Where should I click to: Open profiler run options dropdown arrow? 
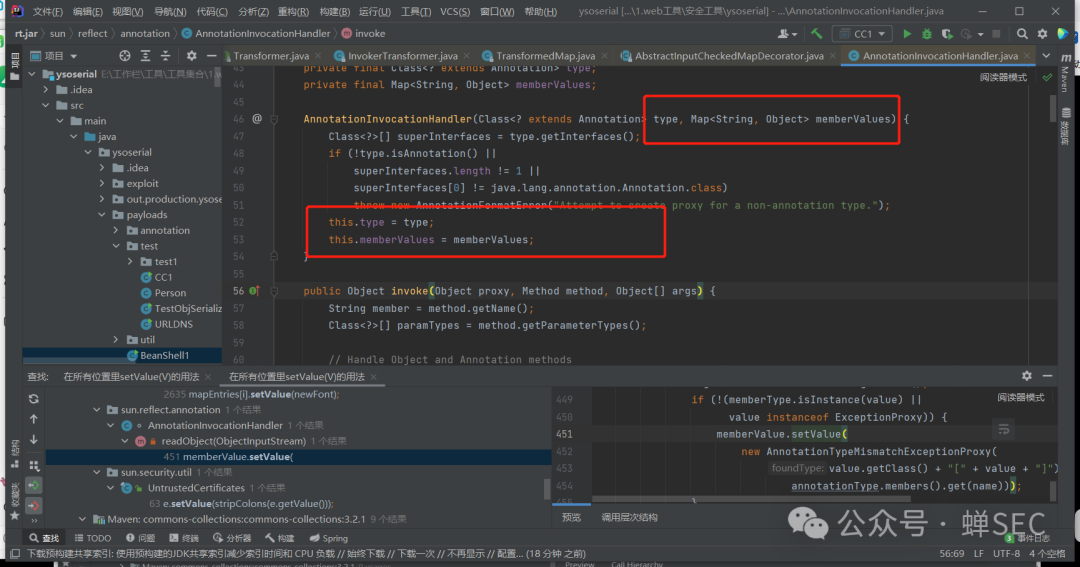point(980,34)
